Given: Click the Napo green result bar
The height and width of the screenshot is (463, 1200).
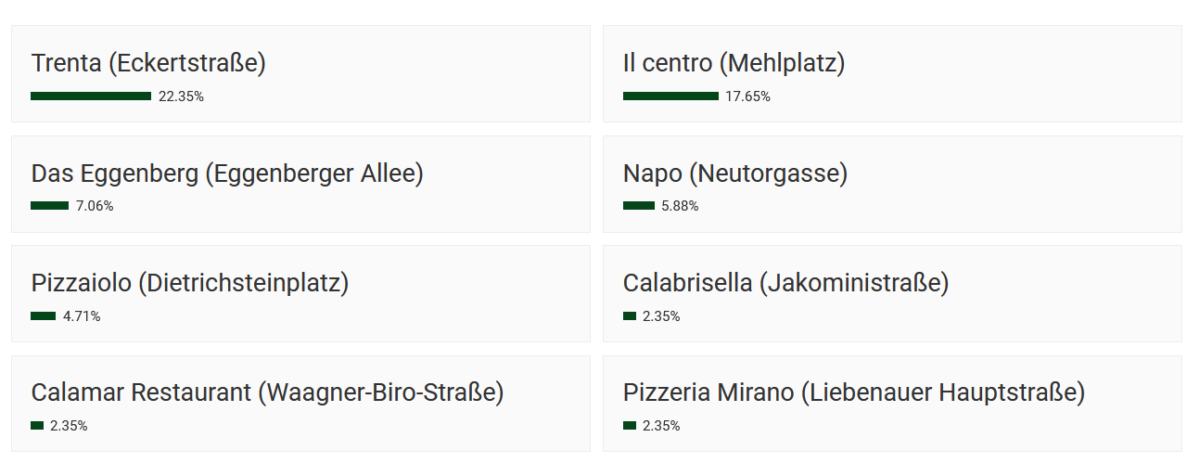Looking at the screenshot, I should point(638,206).
